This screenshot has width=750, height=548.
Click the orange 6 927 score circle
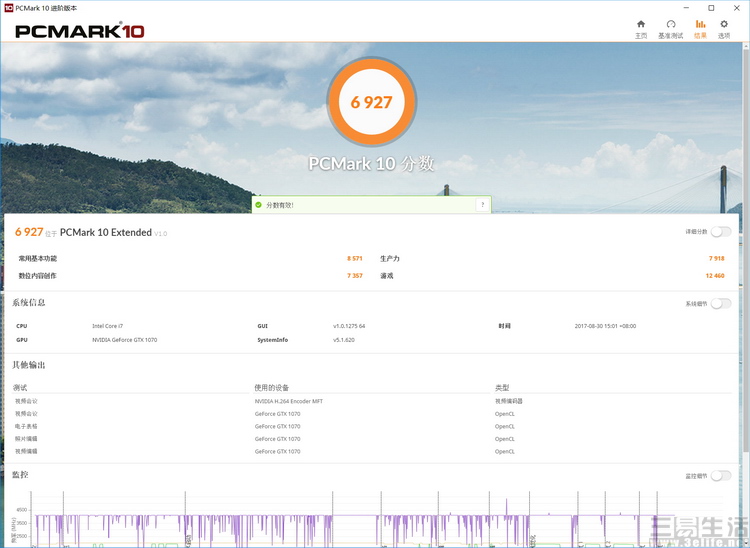371,102
